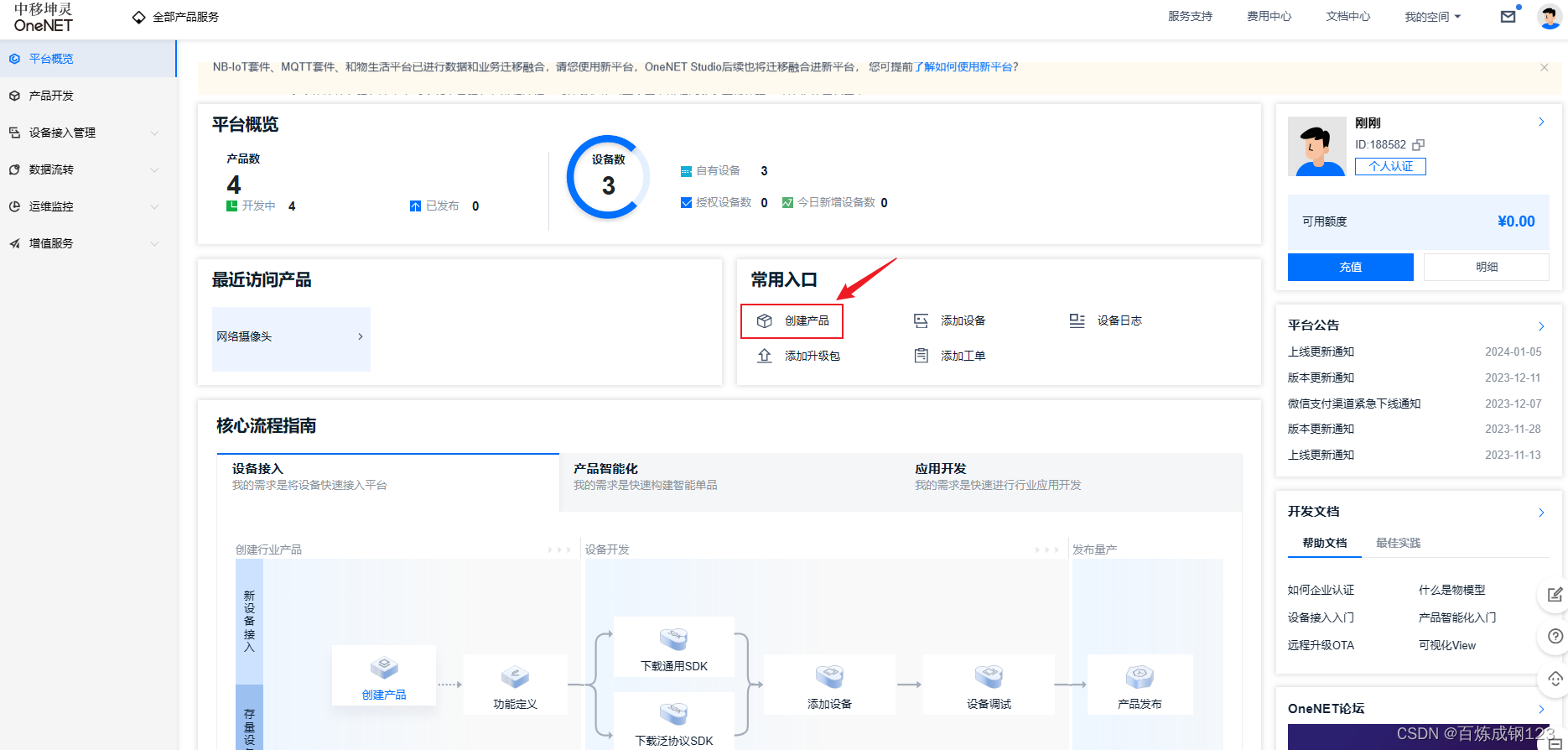Open 费用中心 in top navigation
1568x750 pixels.
coord(1269,17)
